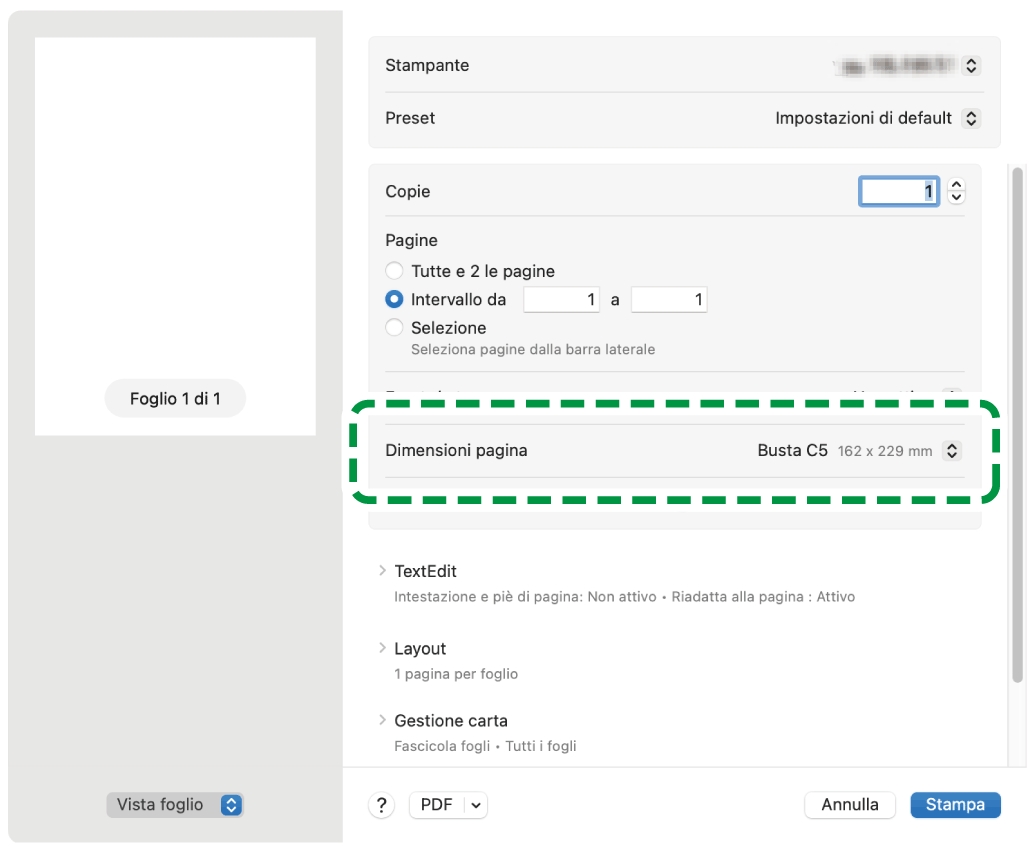Click the range end page field
This screenshot has height=850, width=1036.
coord(669,299)
